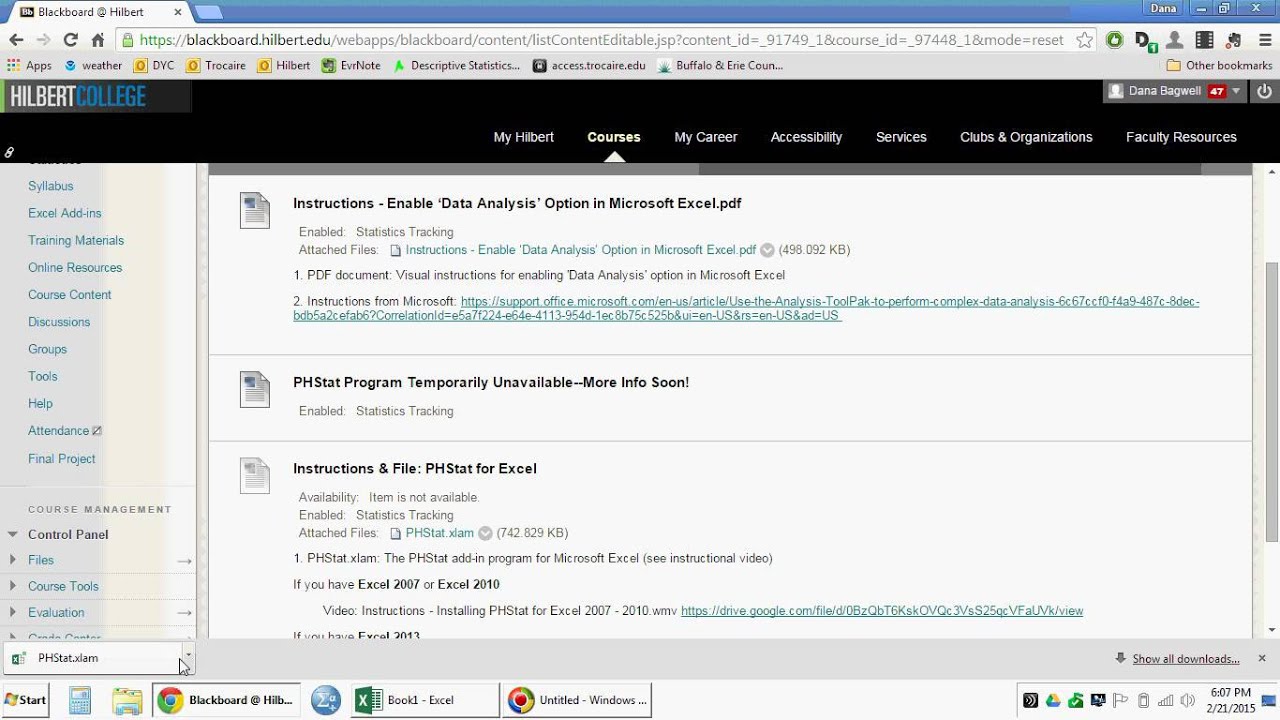
Task: Click the Blackboard power logout icon
Action: coord(1264,91)
